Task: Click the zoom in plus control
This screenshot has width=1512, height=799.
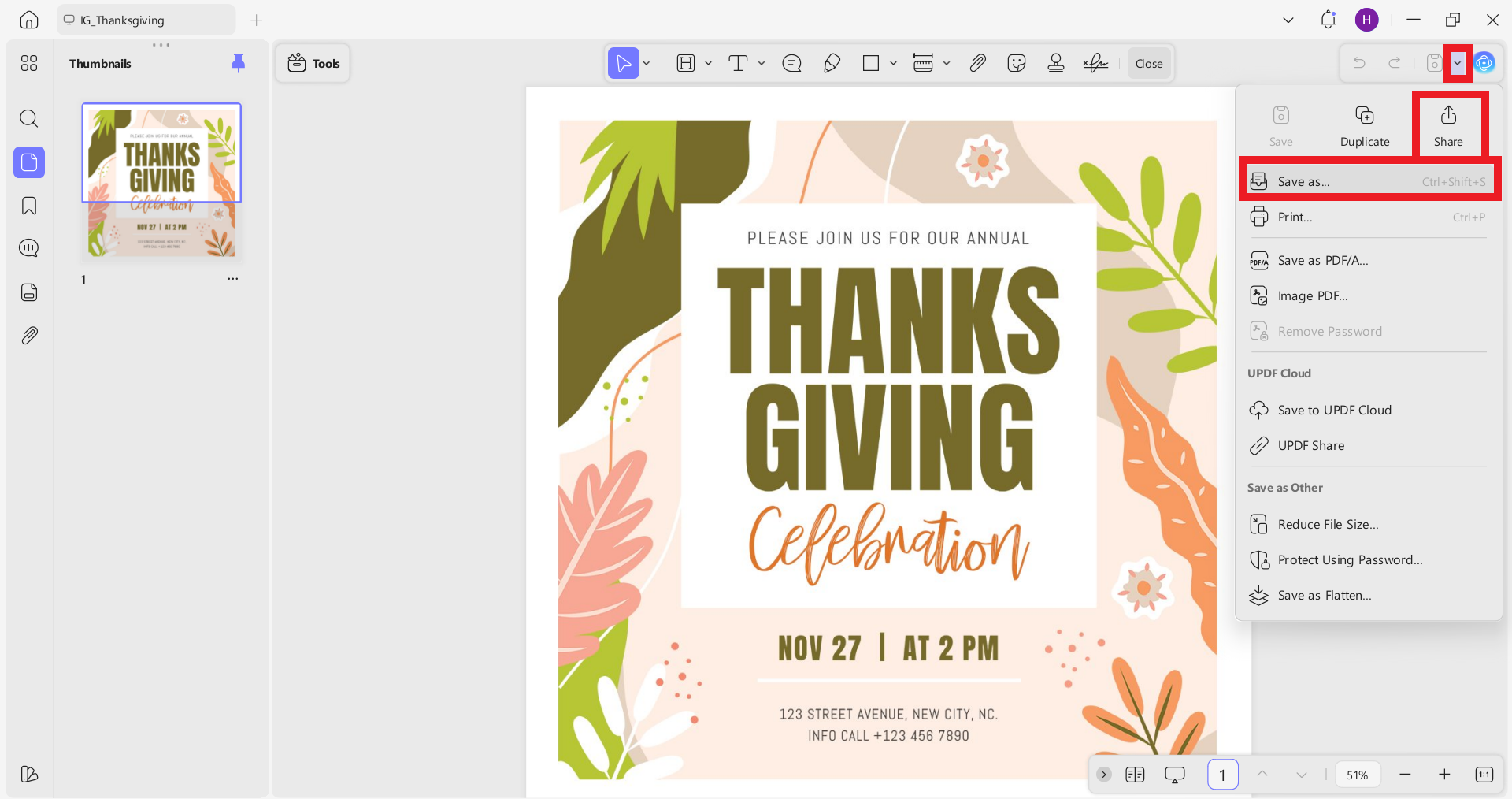Action: pyautogui.click(x=1444, y=775)
